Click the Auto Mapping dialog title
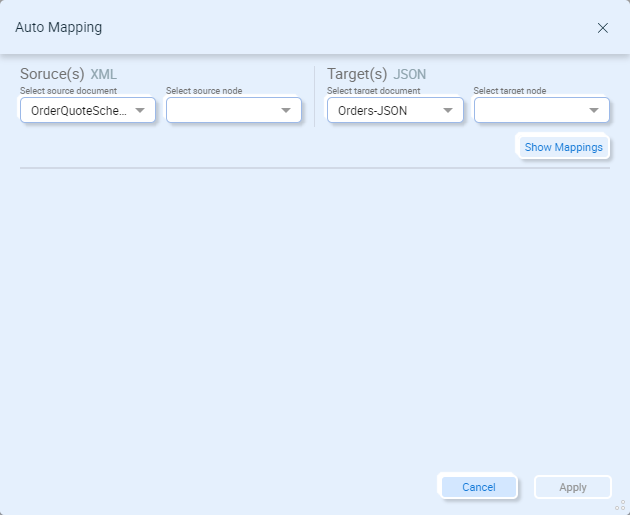The height and width of the screenshot is (515, 630). pos(59,27)
